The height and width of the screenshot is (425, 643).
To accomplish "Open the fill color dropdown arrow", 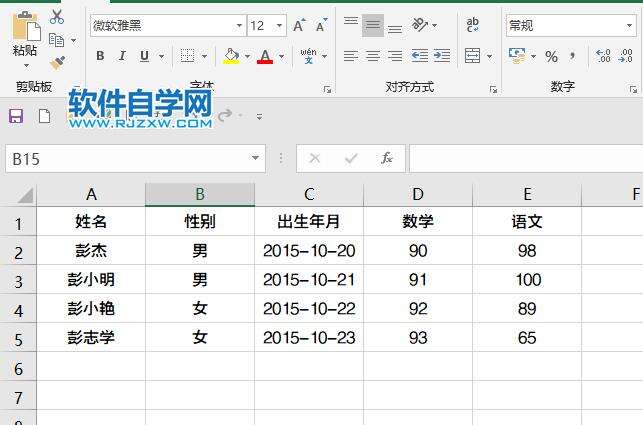I will pyautogui.click(x=247, y=56).
